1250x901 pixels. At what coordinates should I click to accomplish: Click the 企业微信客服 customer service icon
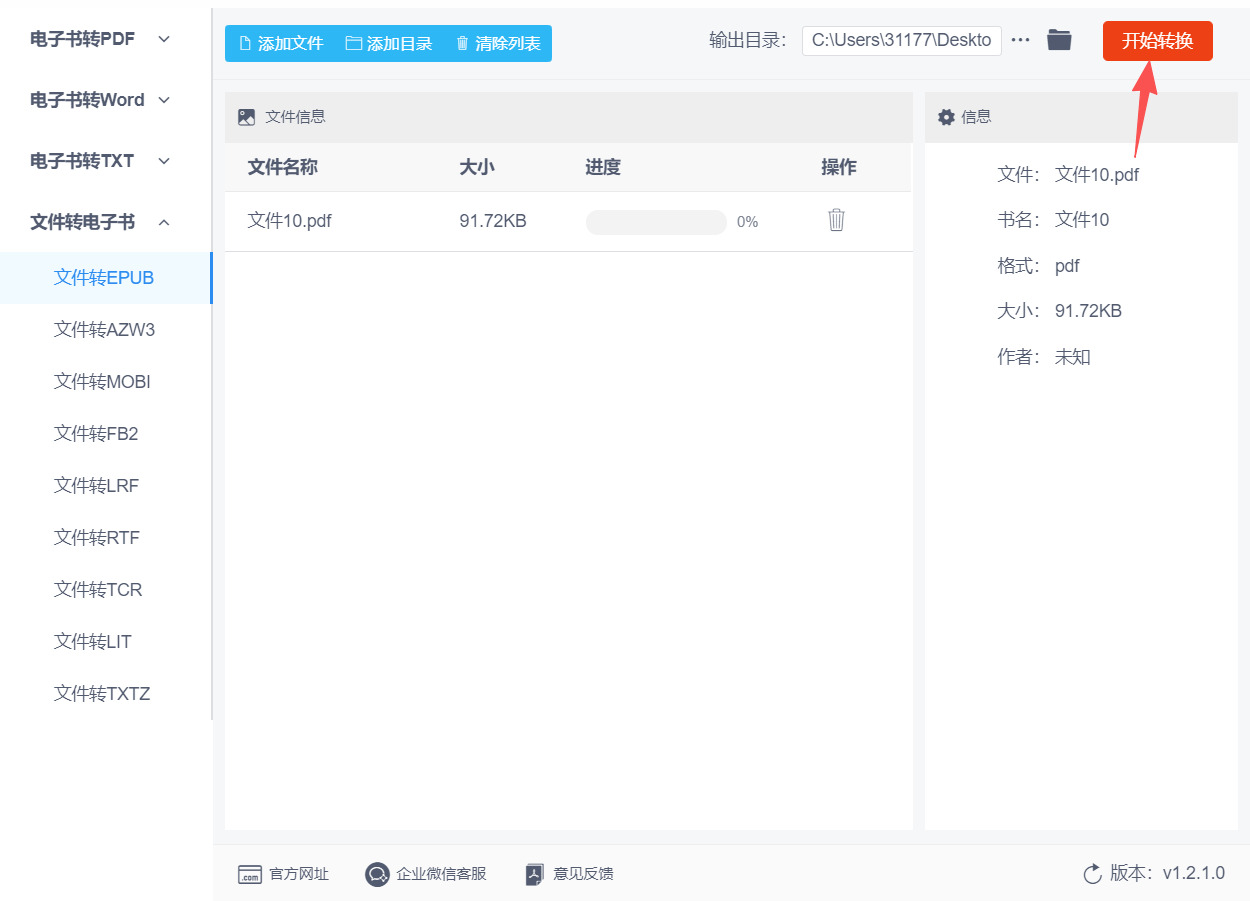pyautogui.click(x=377, y=873)
